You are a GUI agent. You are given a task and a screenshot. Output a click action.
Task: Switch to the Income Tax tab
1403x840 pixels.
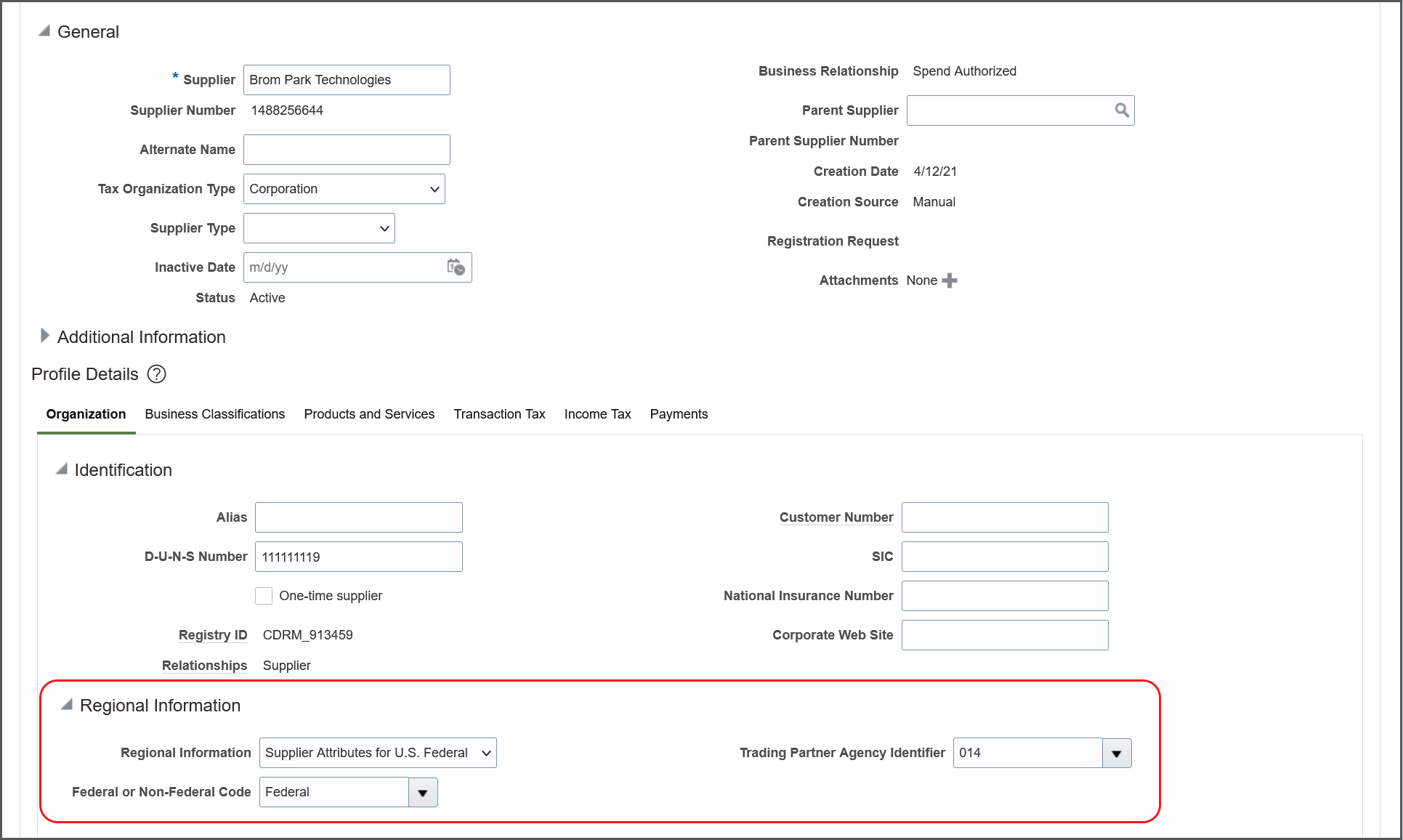[x=597, y=414]
